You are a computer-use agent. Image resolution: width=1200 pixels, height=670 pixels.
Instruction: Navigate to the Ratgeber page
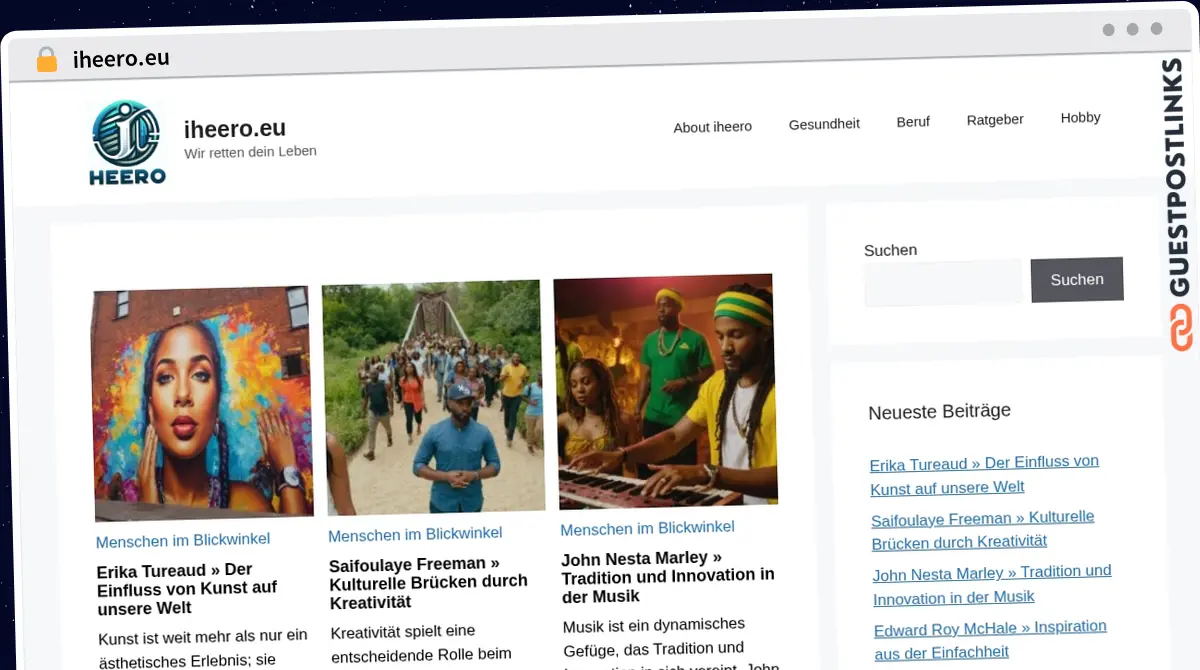tap(995, 120)
